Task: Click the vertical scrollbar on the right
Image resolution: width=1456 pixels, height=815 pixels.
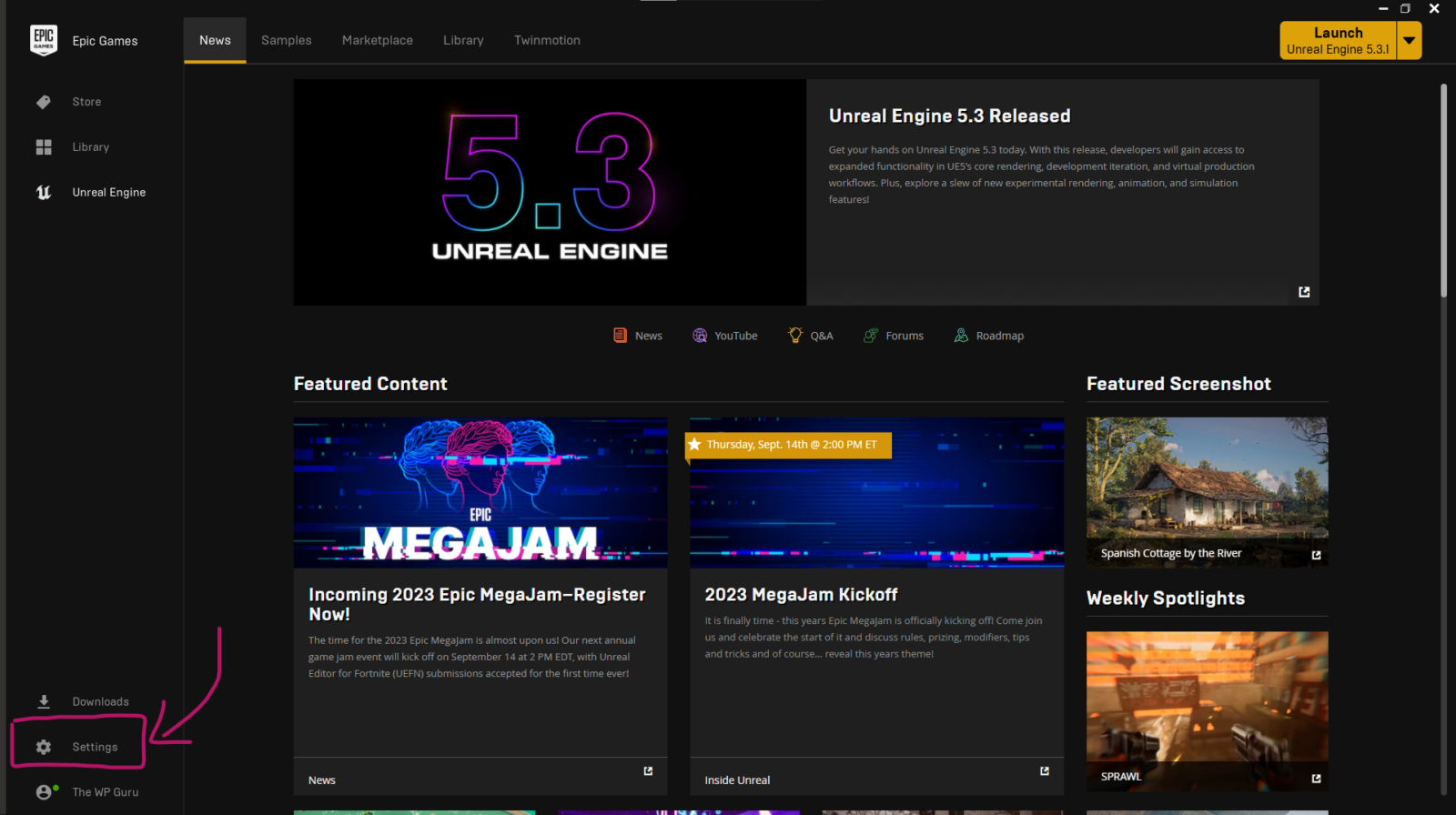Action: pyautogui.click(x=1443, y=191)
